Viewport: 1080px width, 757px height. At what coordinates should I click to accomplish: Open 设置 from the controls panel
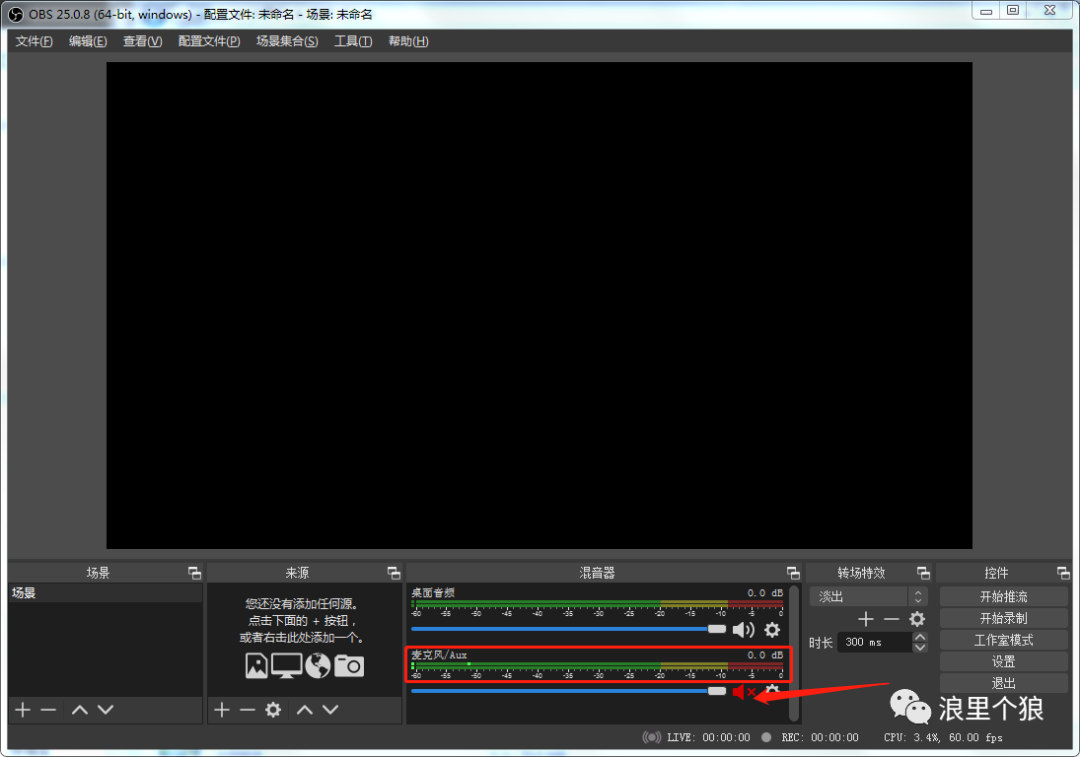pyautogui.click(x=1004, y=662)
